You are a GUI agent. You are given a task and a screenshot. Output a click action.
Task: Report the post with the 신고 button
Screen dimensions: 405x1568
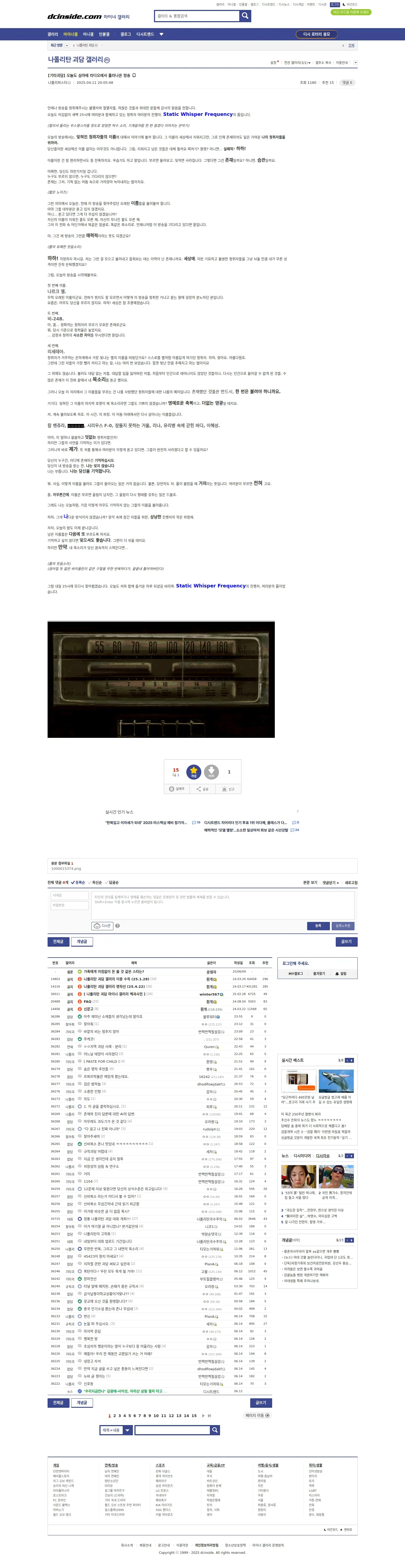coord(228,789)
